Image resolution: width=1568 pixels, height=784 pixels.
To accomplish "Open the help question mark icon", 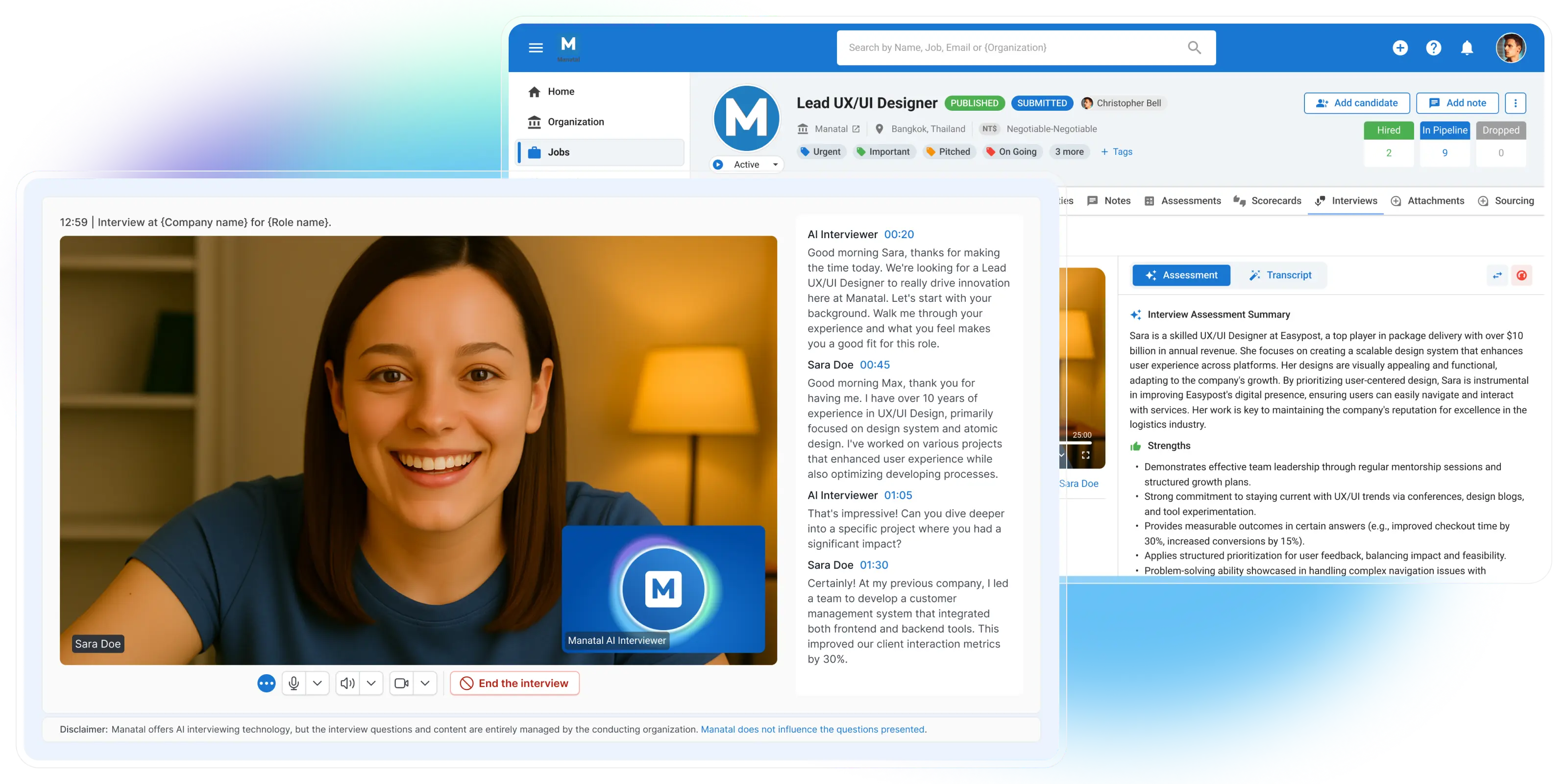I will pos(1433,48).
